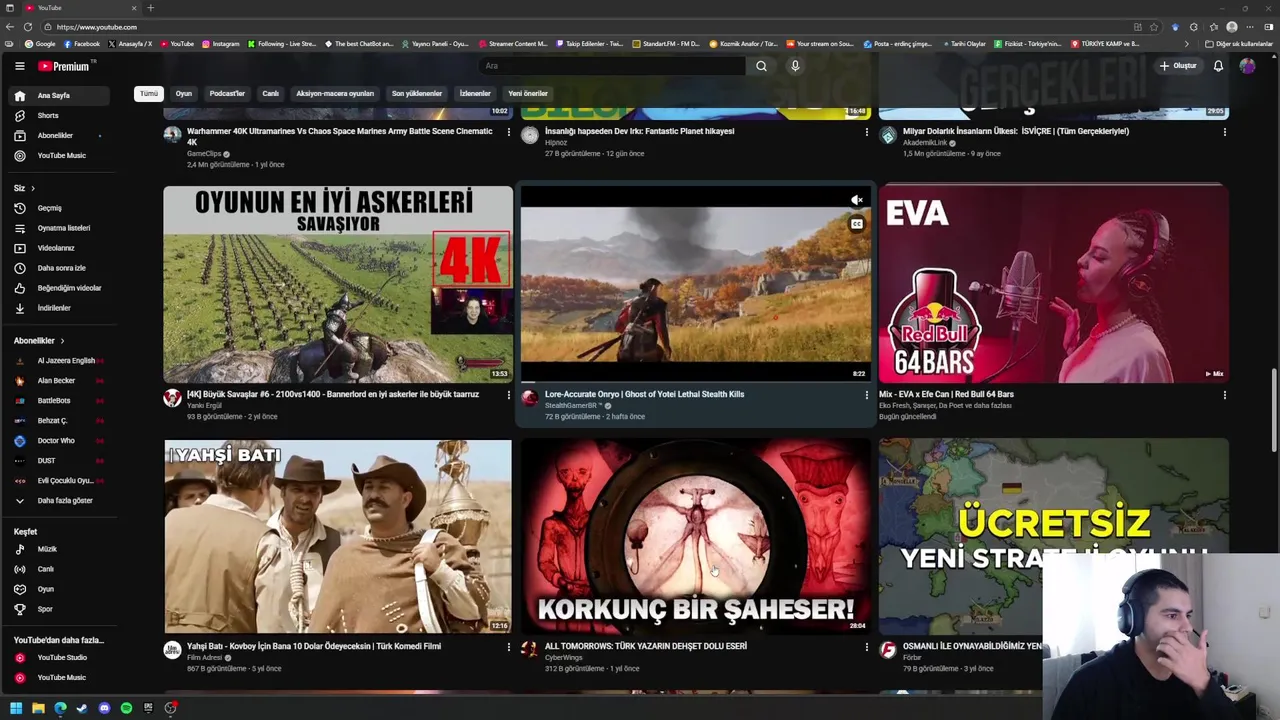1280x720 pixels.
Task: Open the Instagram bookmark
Action: click(220, 44)
